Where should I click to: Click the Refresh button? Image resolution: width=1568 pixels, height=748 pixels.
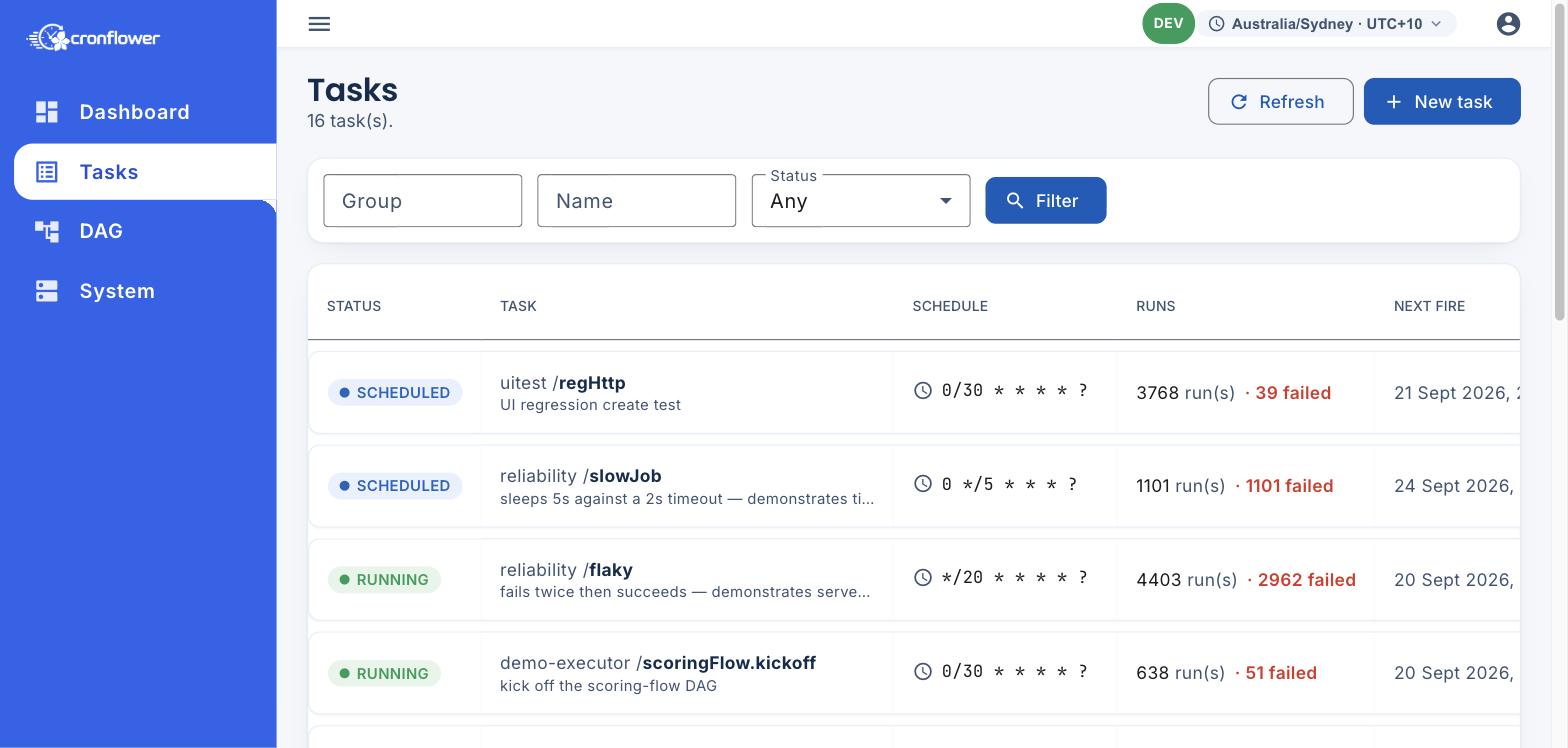click(1280, 102)
